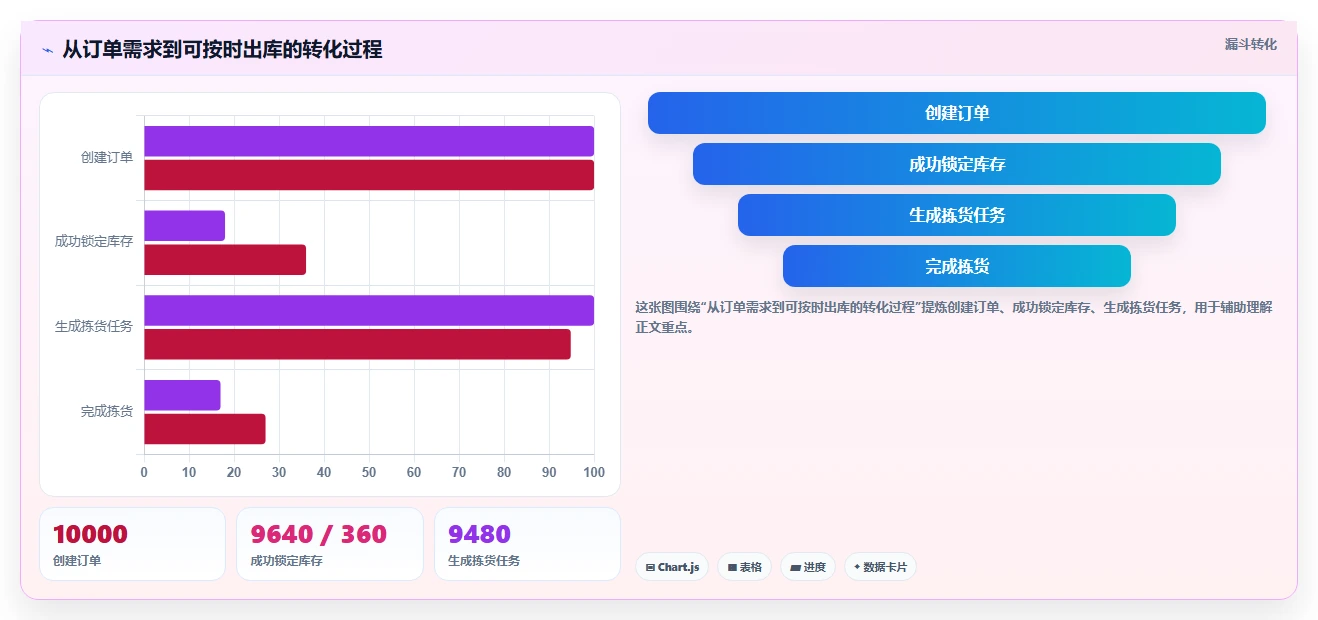This screenshot has height=620, width=1318.
Task: Click the Chart.js tag chip
Action: pyautogui.click(x=672, y=567)
